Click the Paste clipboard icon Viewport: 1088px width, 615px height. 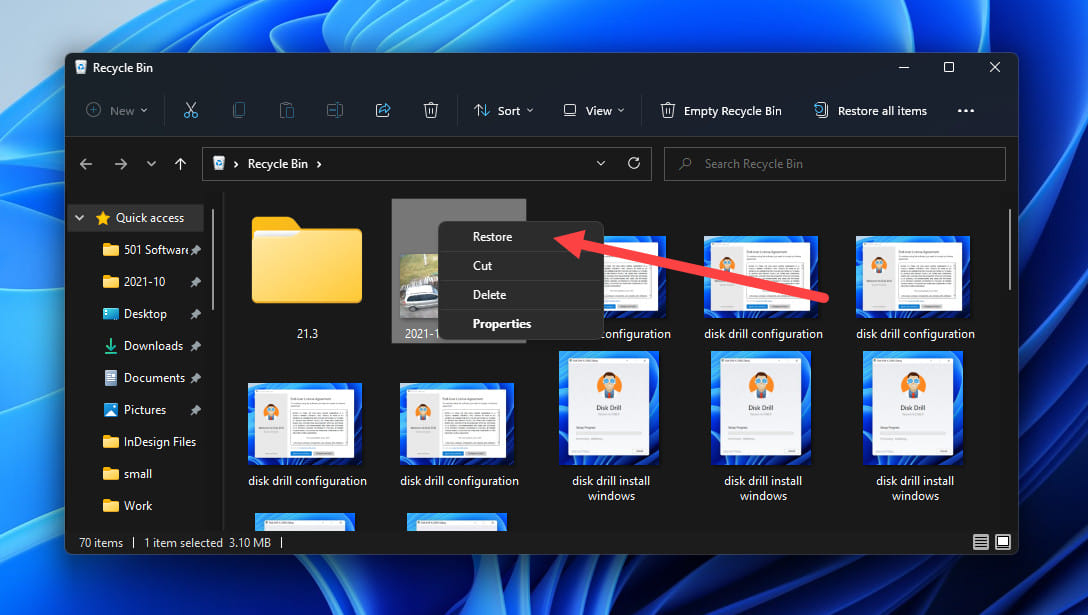(287, 110)
